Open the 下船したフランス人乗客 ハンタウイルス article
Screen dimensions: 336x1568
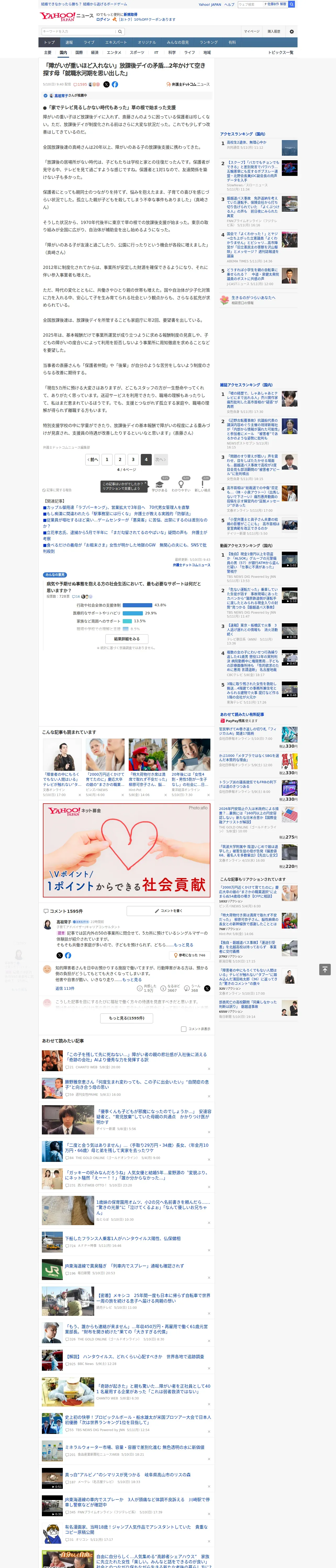pos(122,1238)
